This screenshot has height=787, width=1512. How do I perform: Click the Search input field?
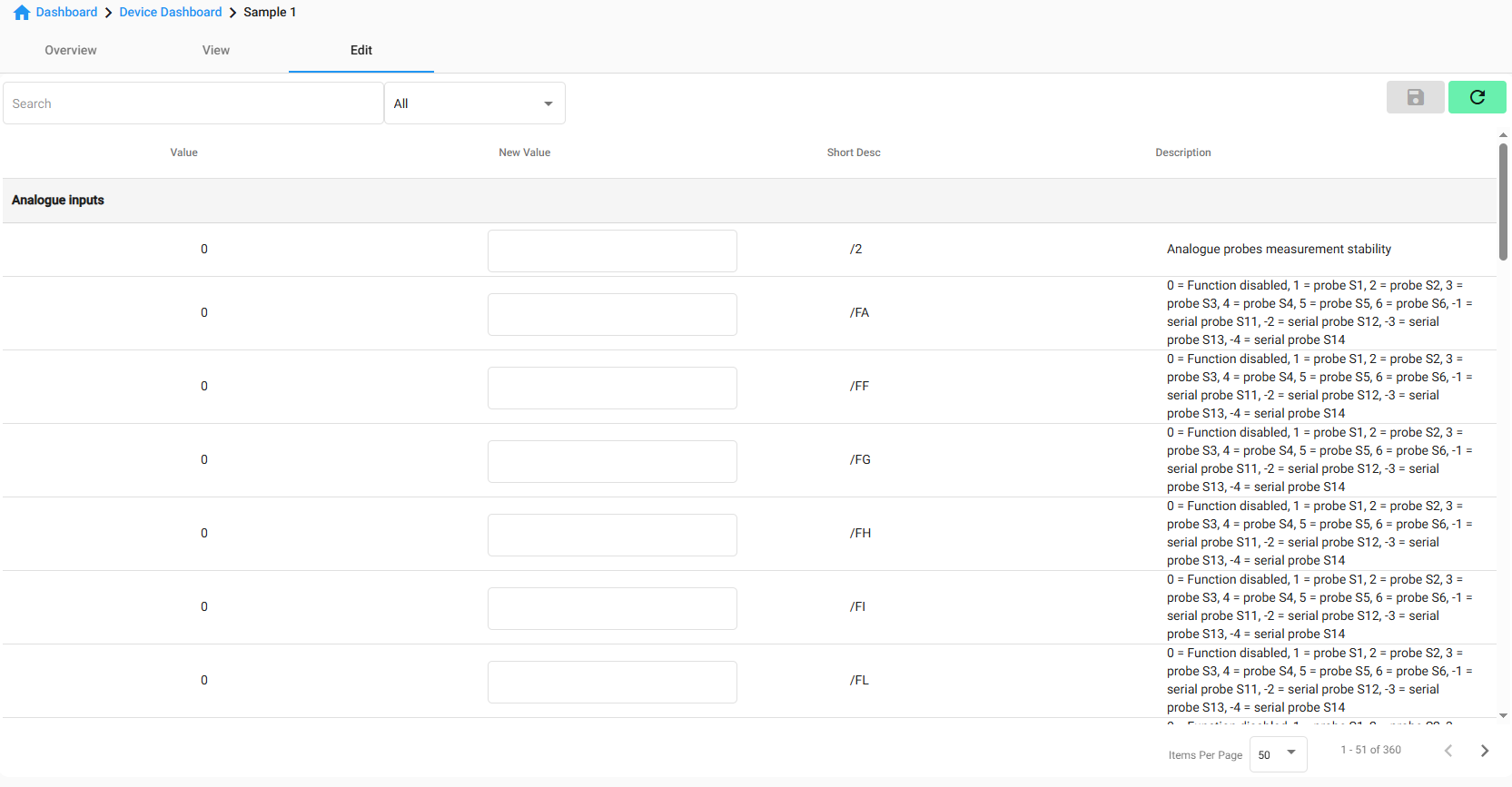point(193,103)
